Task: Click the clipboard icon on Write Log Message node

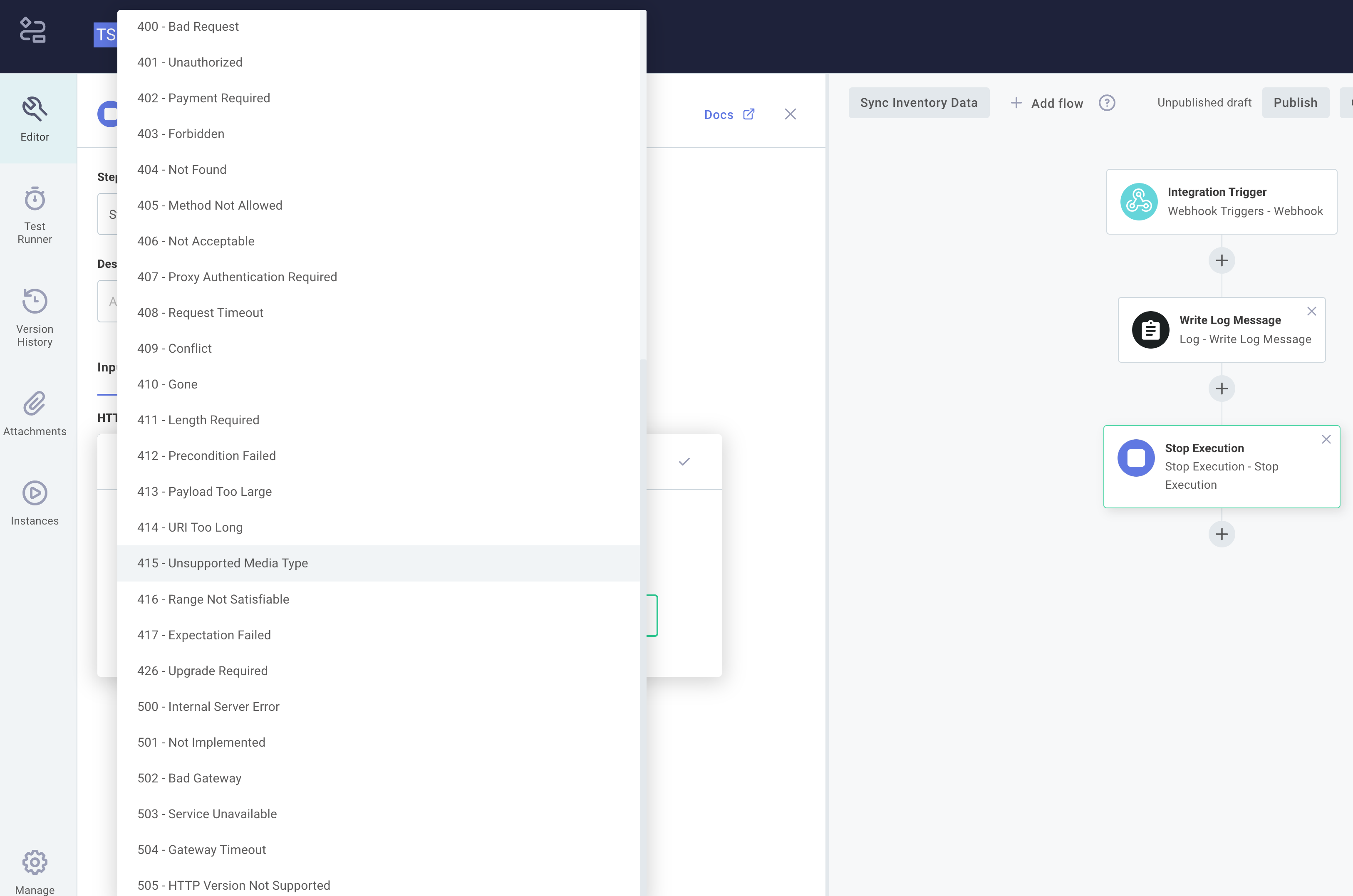Action: [1151, 329]
